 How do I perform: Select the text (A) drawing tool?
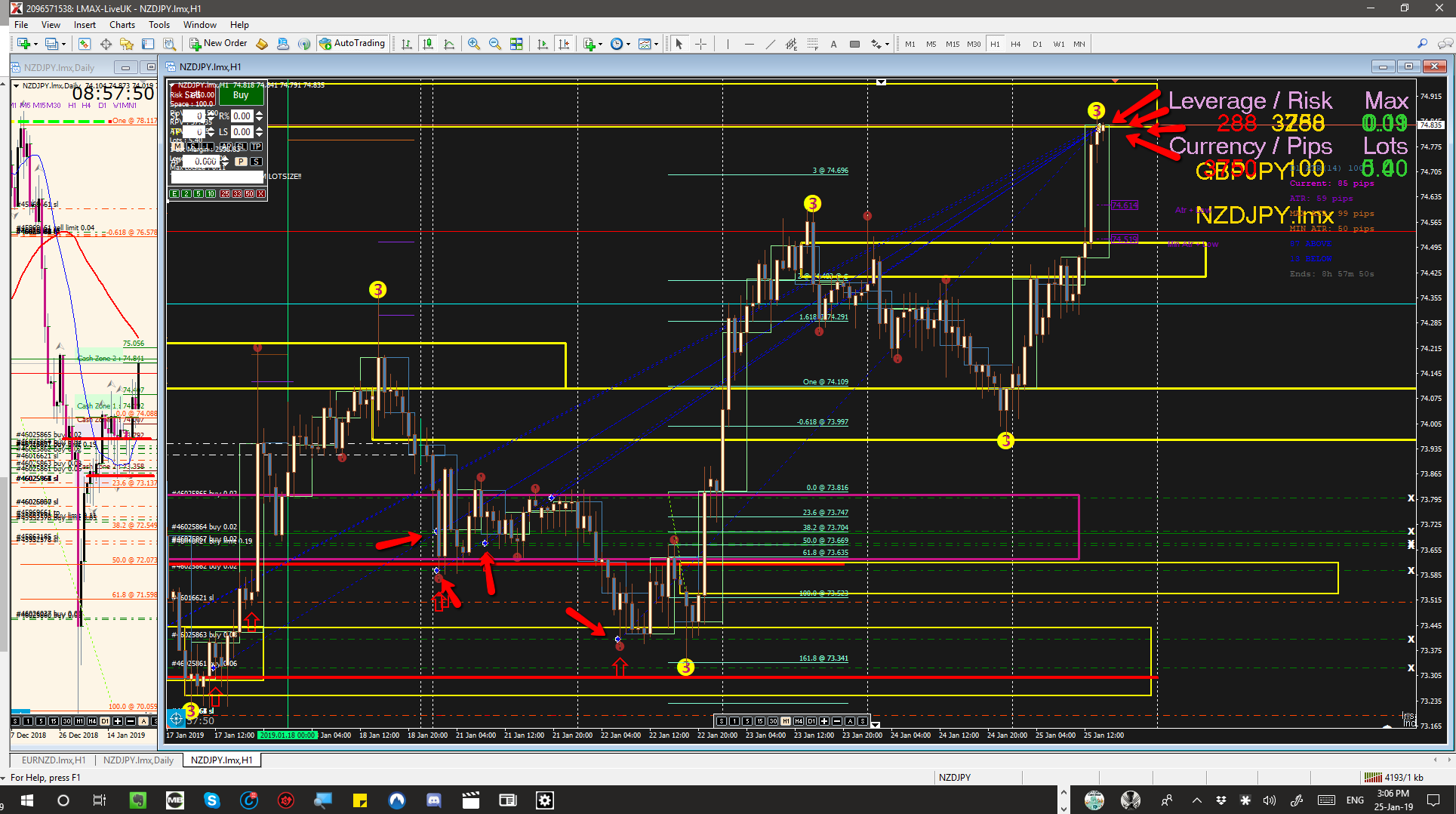[x=833, y=44]
